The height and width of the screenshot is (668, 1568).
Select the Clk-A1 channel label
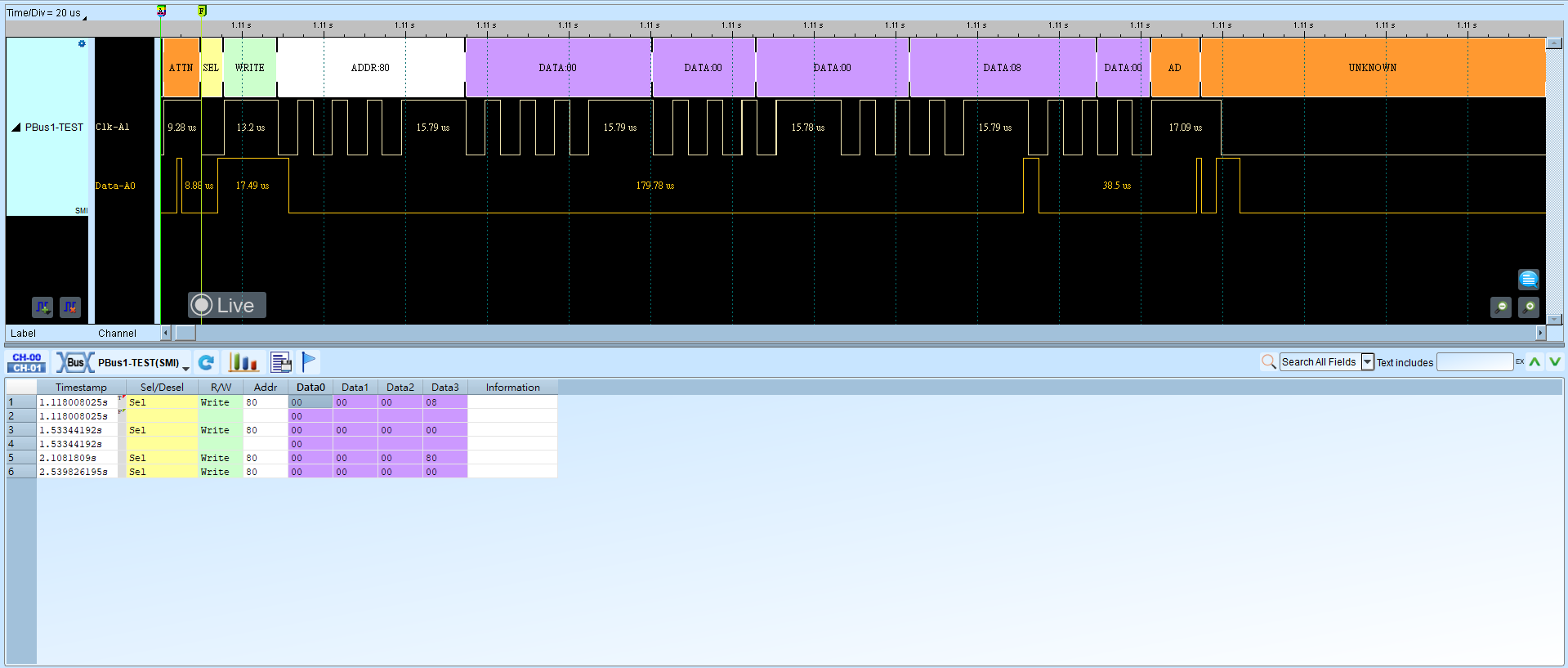113,128
